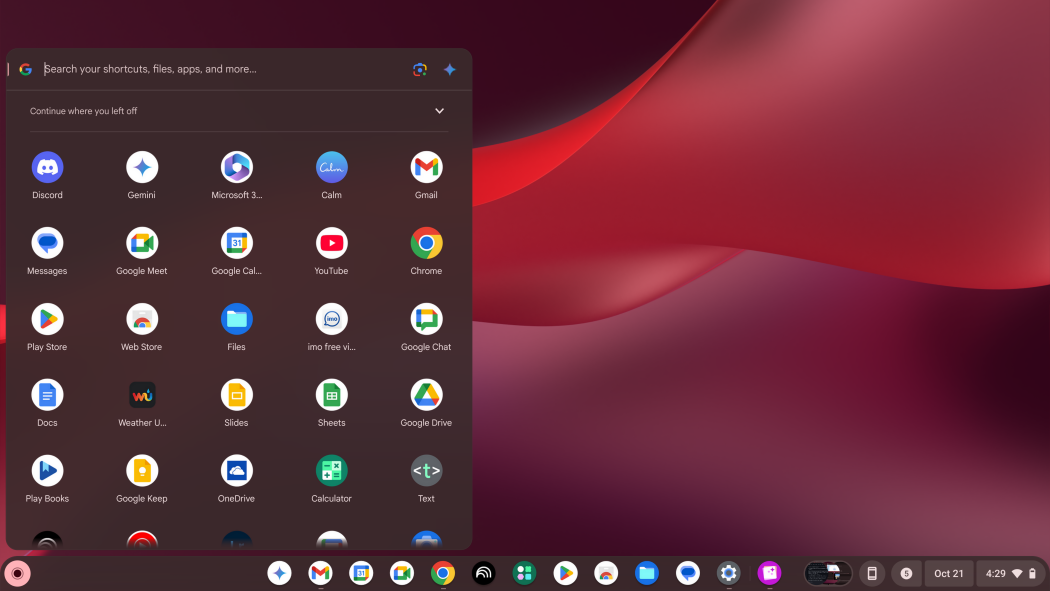
Task: Start a Google Meet session
Action: click(x=141, y=241)
